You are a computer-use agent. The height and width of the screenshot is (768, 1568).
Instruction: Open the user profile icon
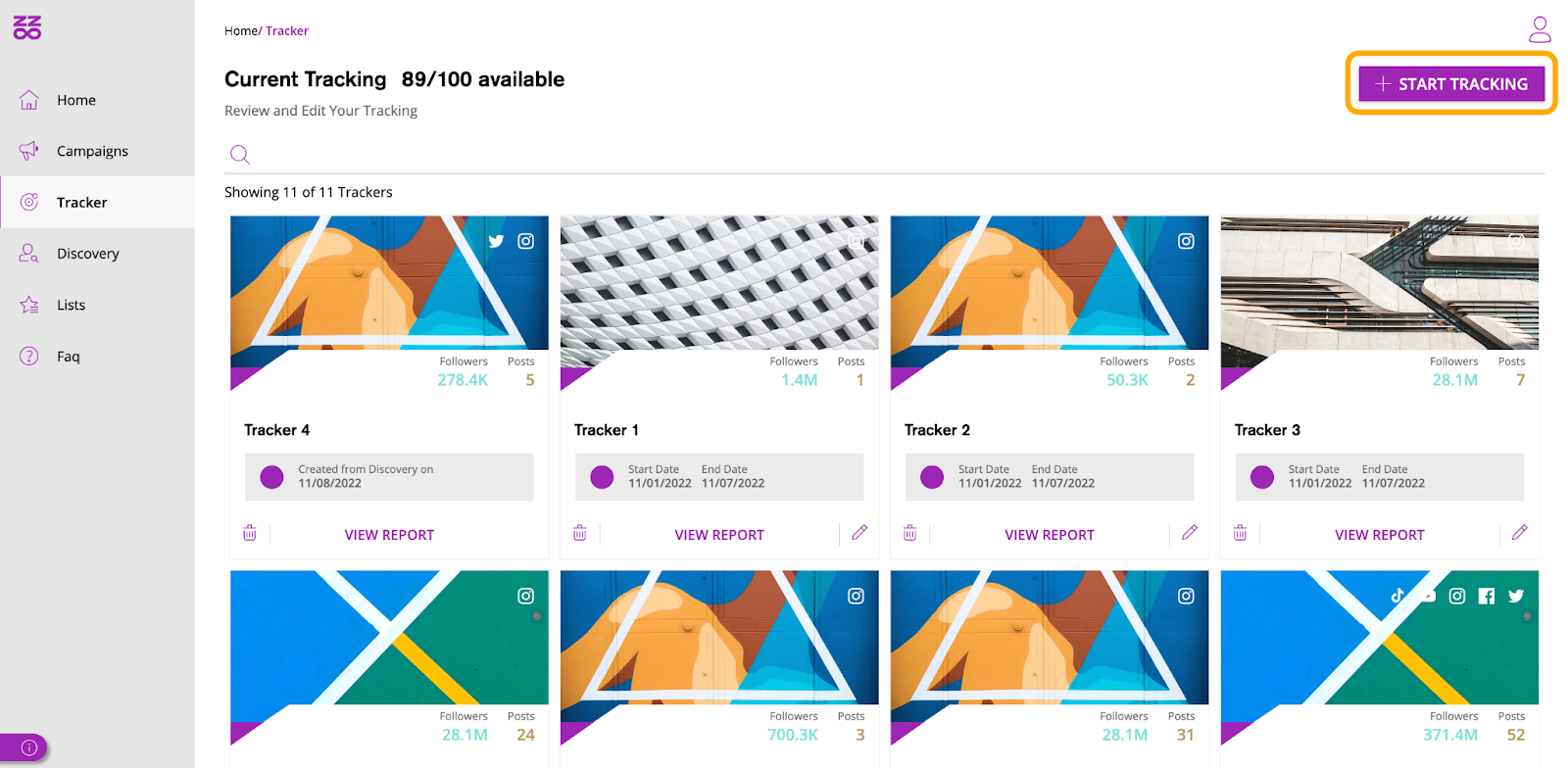click(1540, 29)
